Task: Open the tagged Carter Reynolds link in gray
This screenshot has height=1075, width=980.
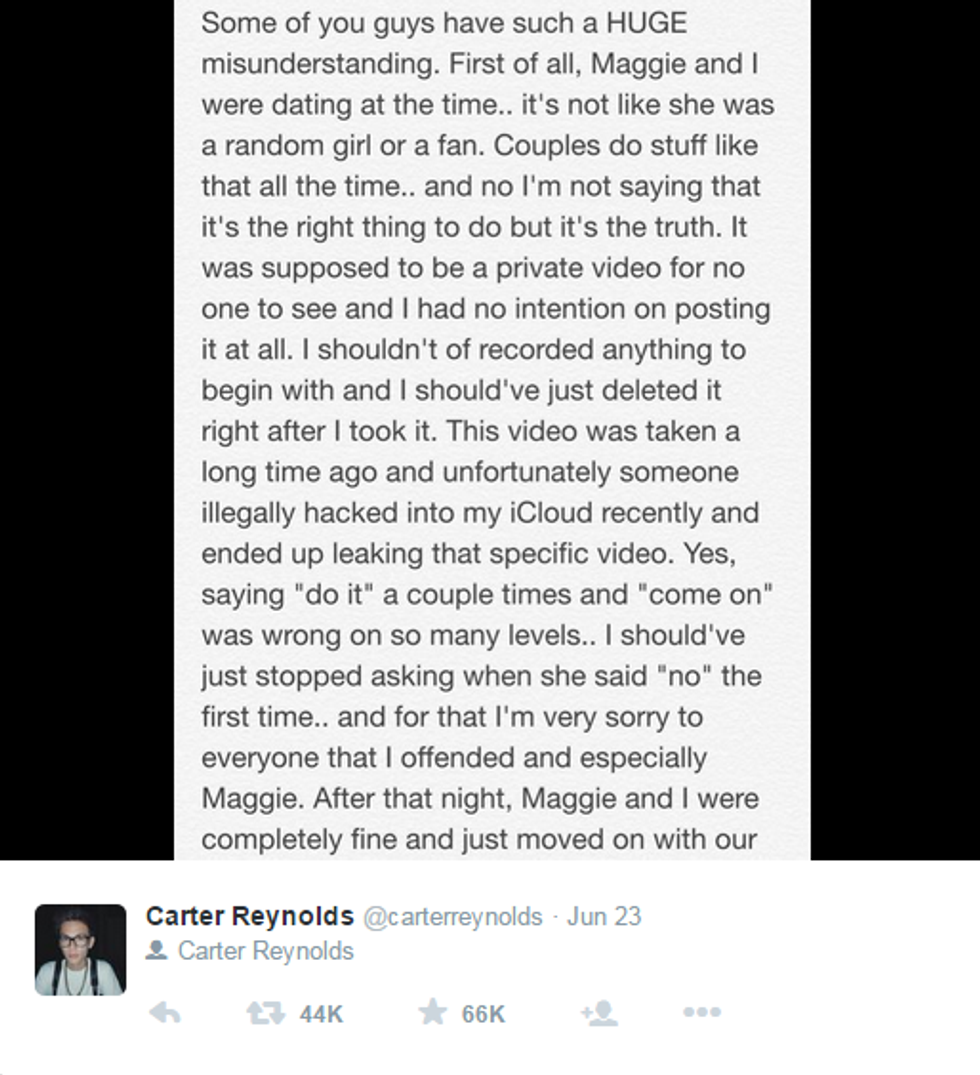Action: point(265,951)
